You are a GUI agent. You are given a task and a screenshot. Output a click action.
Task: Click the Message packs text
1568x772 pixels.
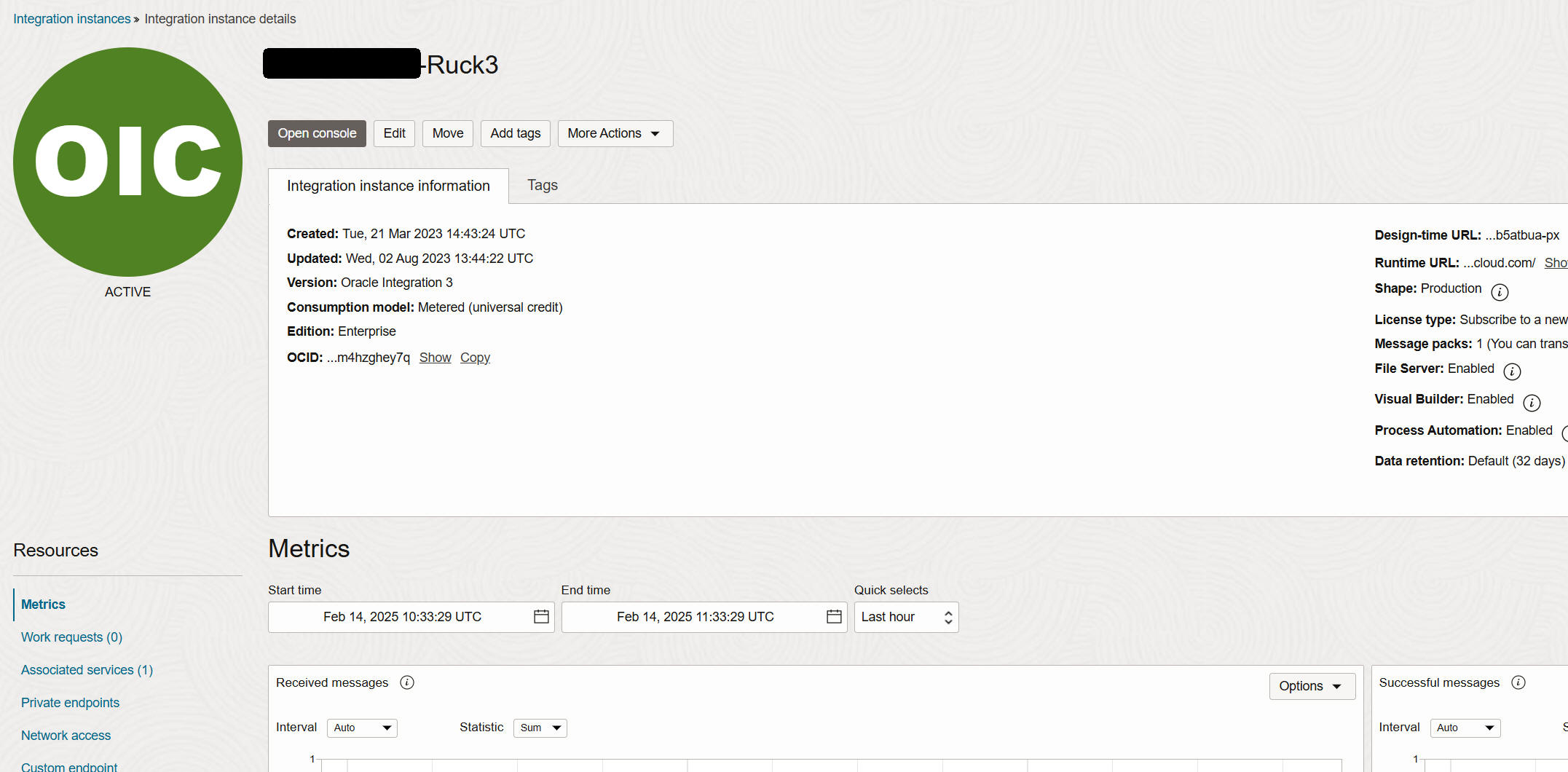1471,344
